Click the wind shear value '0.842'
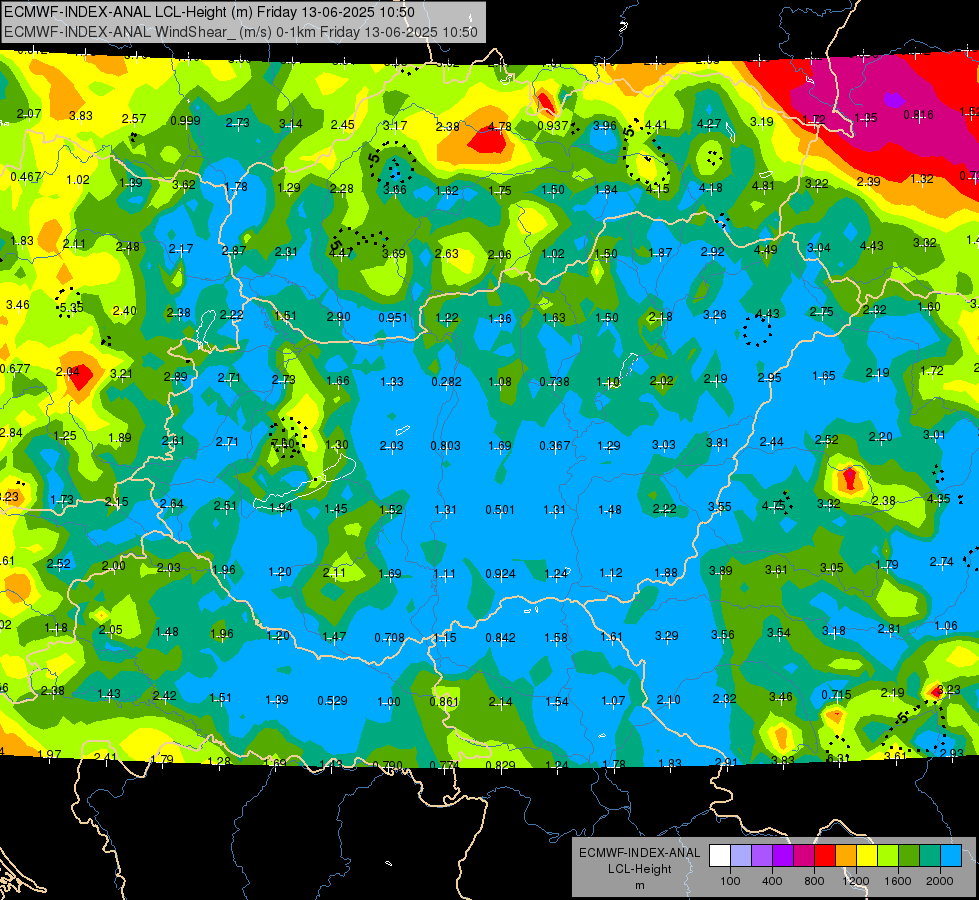The width and height of the screenshot is (979, 900). 500,638
